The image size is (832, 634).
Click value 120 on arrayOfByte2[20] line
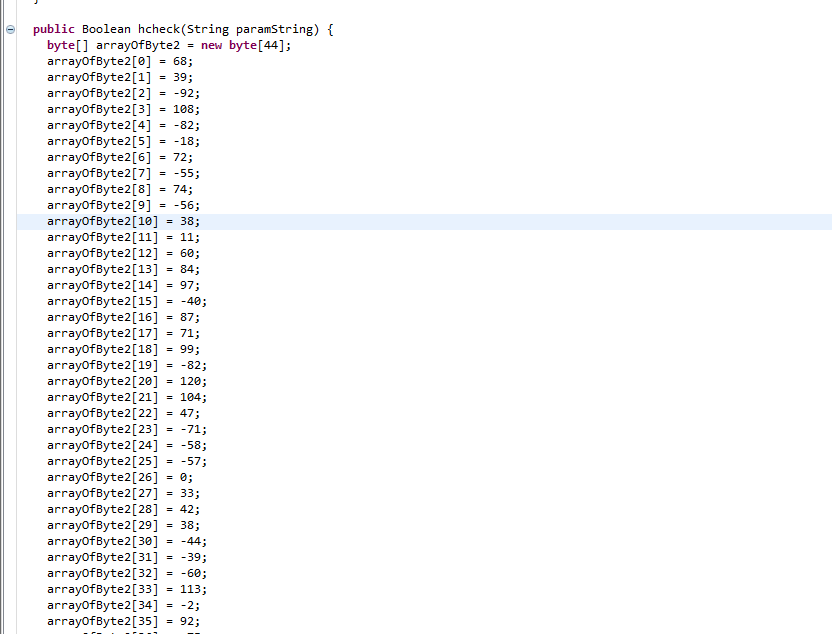(191, 381)
